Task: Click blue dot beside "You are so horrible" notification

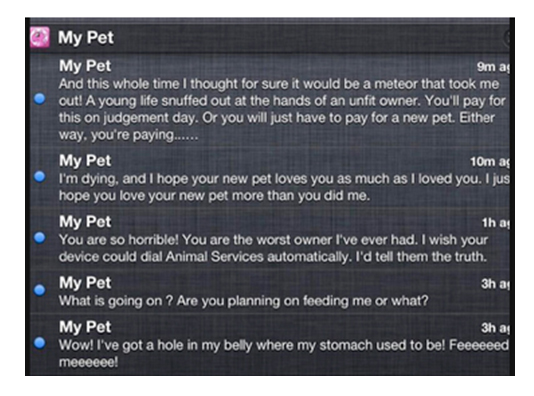Action: click(40, 237)
